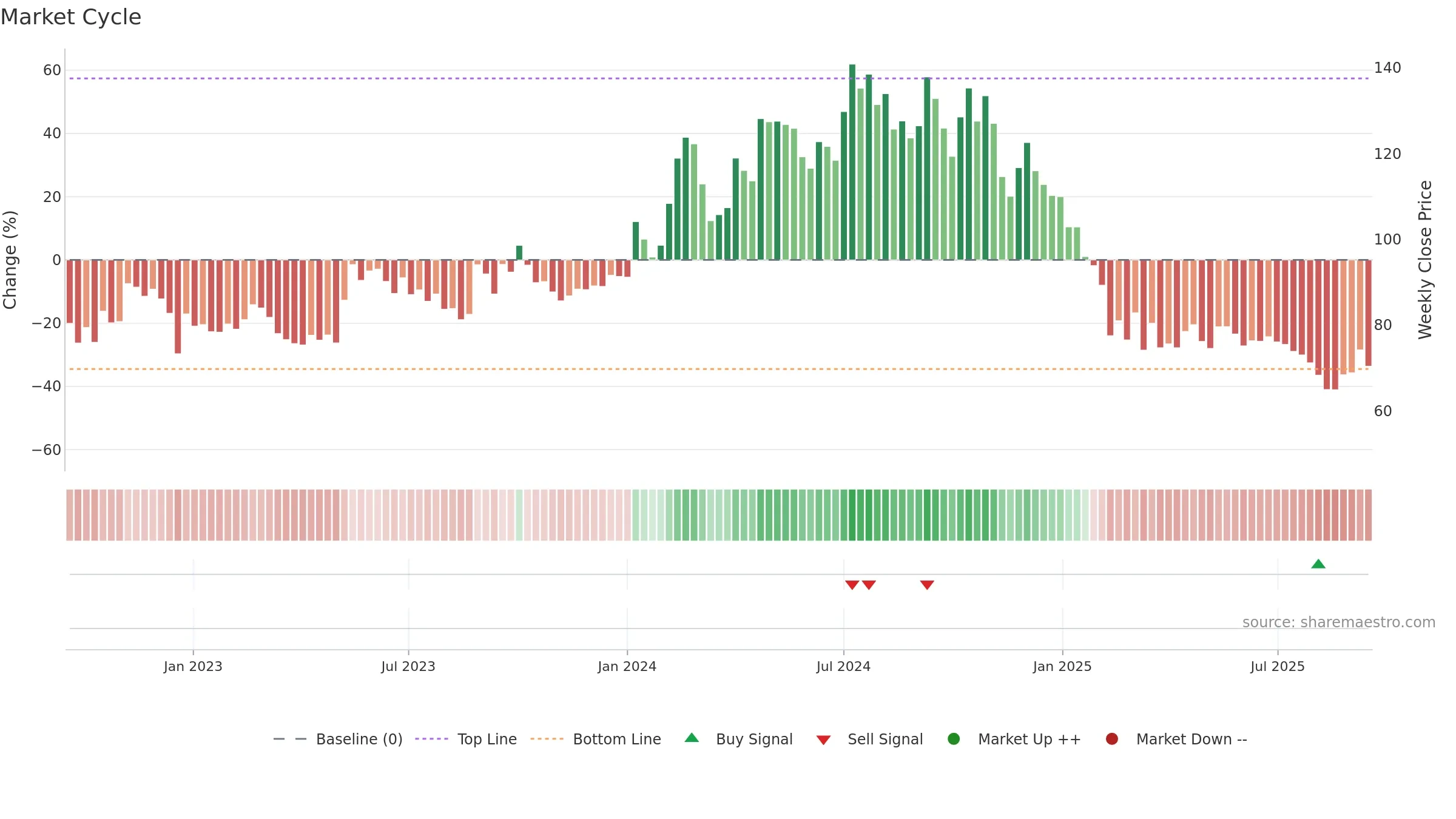Click the gray dashed Baseline legend swatch
Screen dimensions: 1456x819
(x=289, y=739)
